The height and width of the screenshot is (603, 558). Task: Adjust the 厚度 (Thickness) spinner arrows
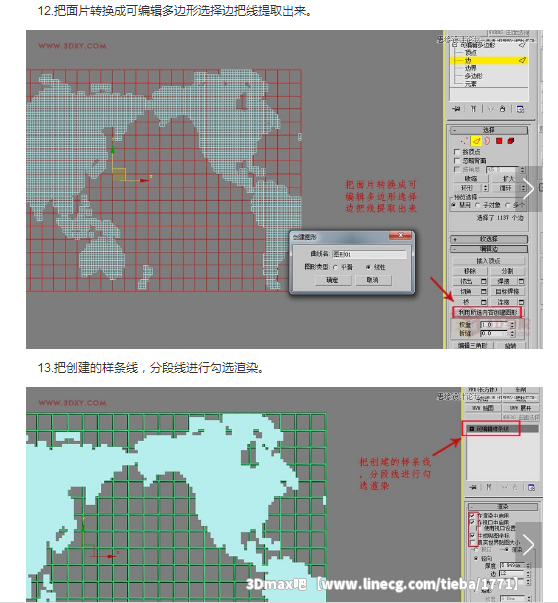[x=528, y=565]
